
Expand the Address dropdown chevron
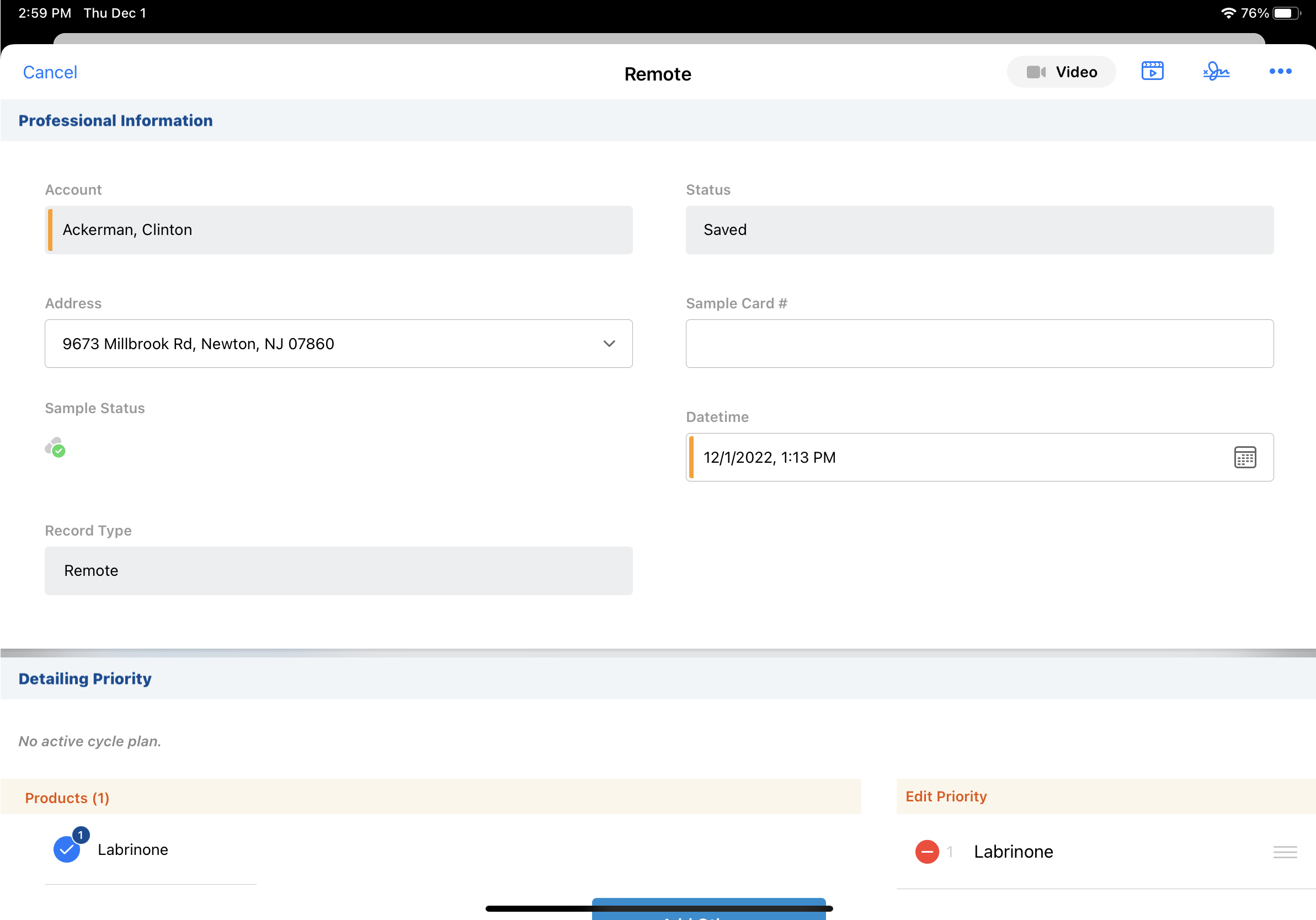(x=609, y=344)
